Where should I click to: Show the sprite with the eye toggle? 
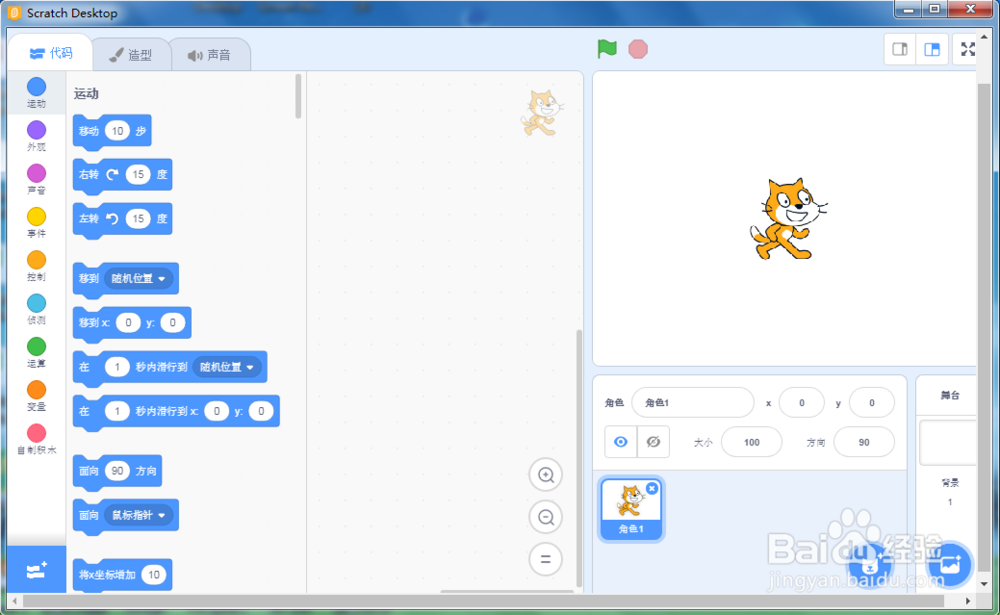622,441
